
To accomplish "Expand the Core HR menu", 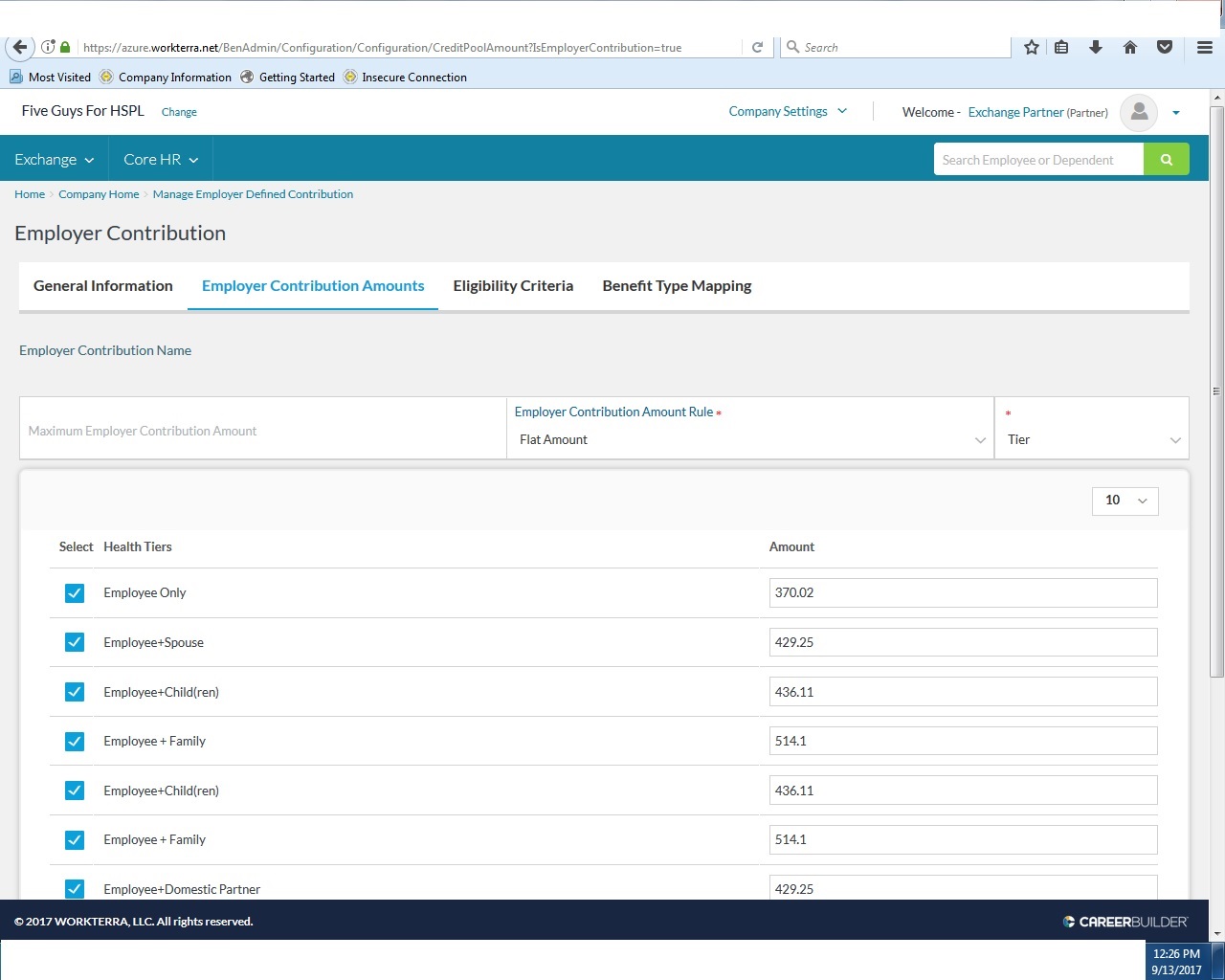I will tap(161, 160).
